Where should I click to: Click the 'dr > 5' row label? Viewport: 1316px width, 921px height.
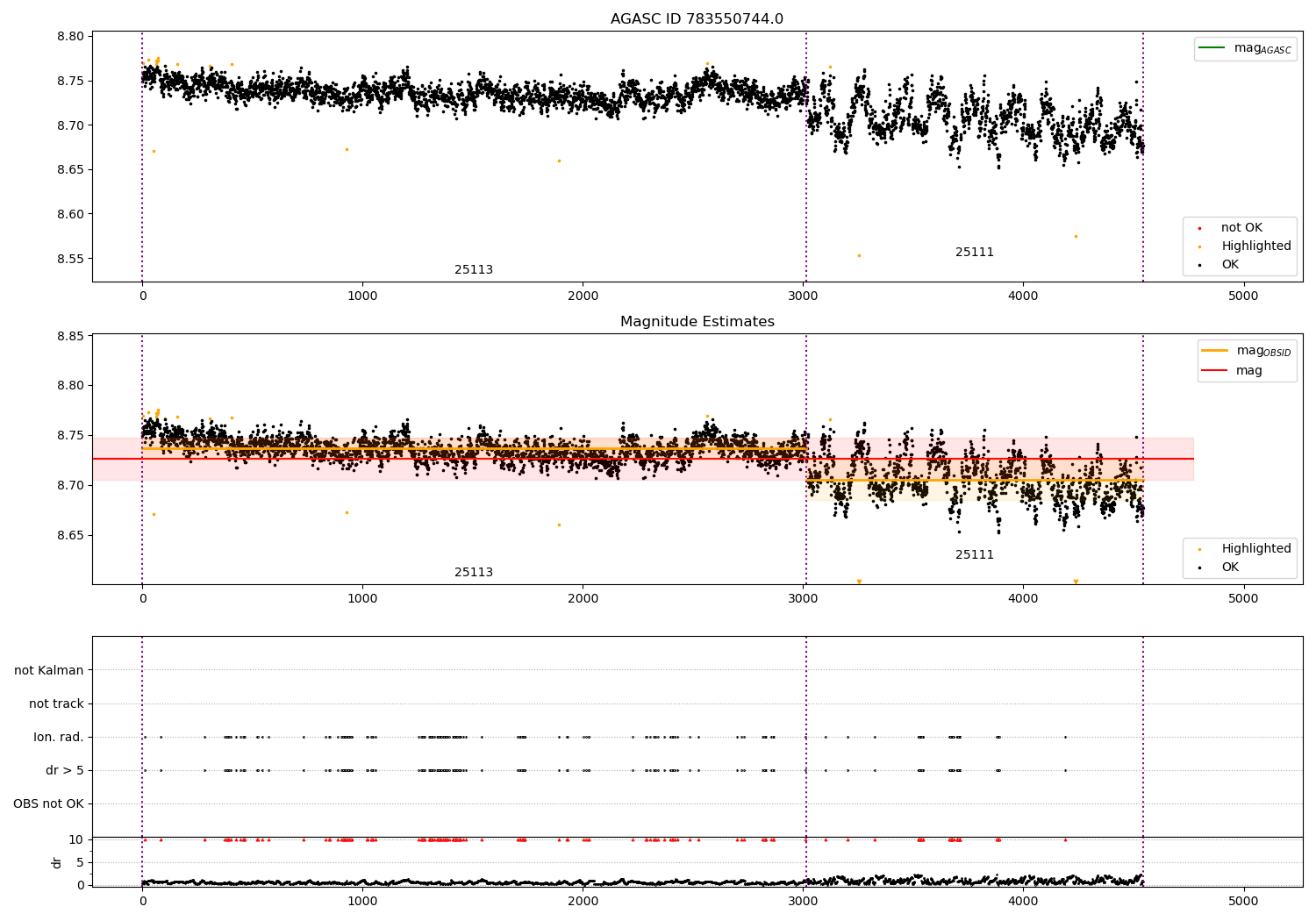click(x=65, y=771)
